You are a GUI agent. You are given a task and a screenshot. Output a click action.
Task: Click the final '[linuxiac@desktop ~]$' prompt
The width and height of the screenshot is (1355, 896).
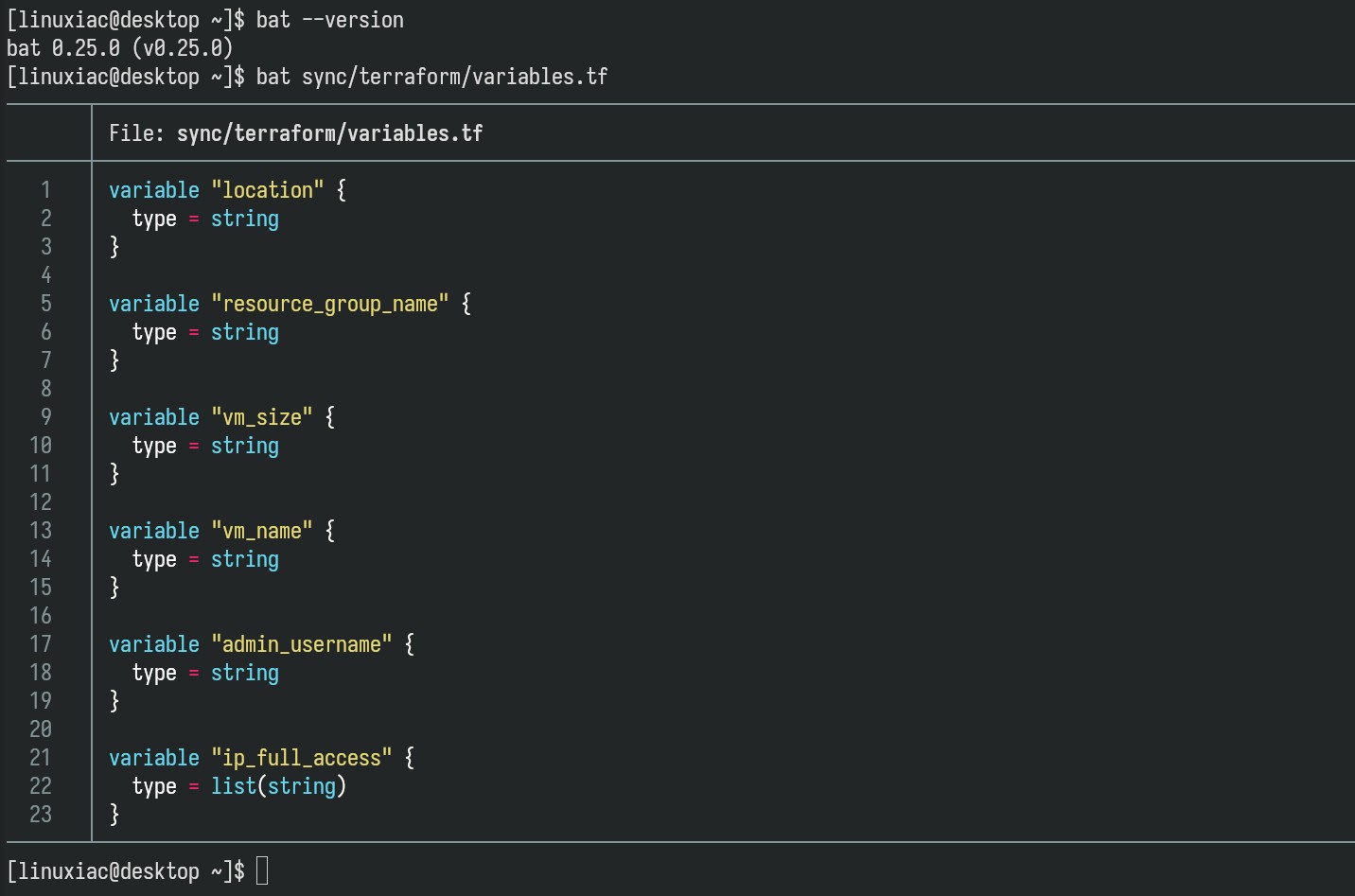(x=126, y=871)
